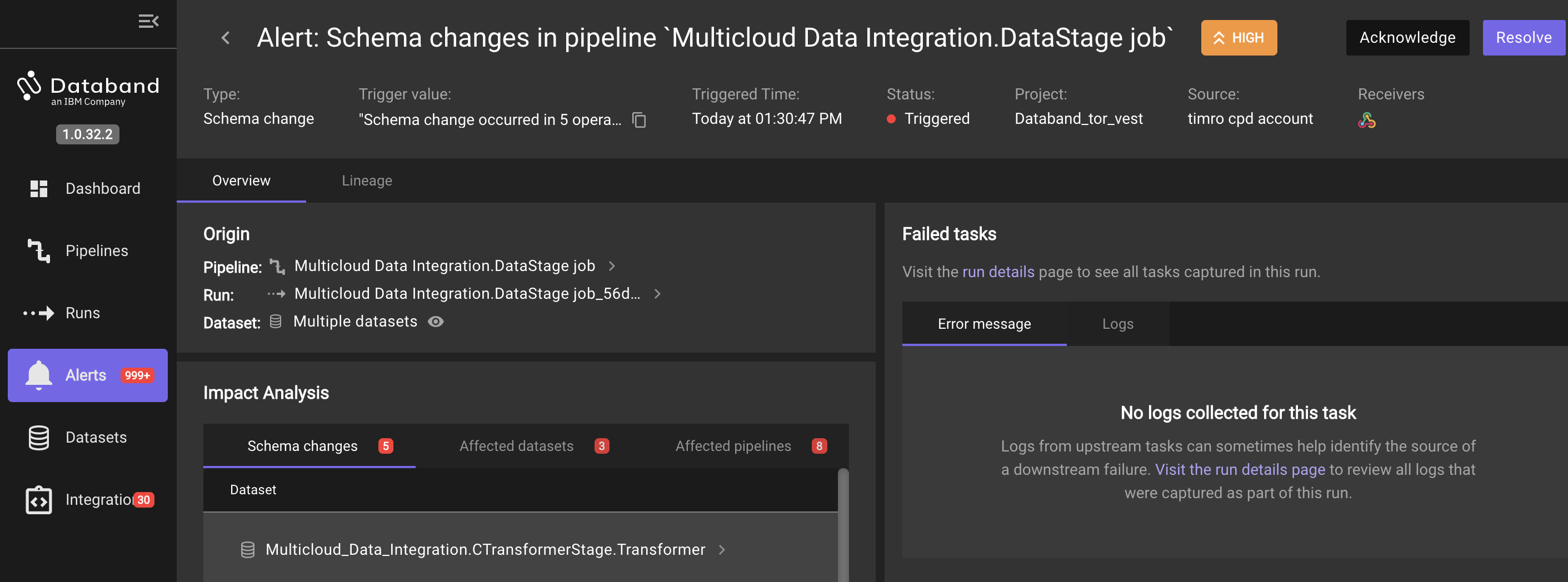Open the DataStage job_56d run link
The image size is (1568, 582).
[467, 294]
